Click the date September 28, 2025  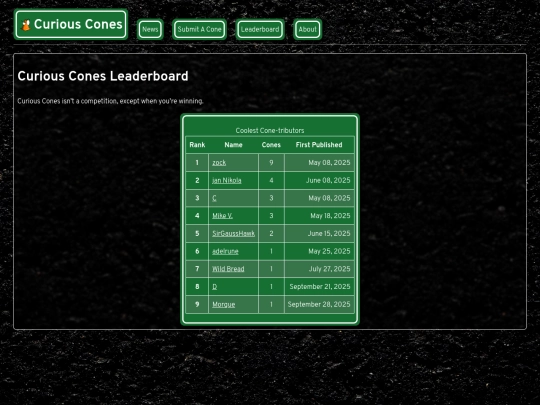pyautogui.click(x=319, y=304)
